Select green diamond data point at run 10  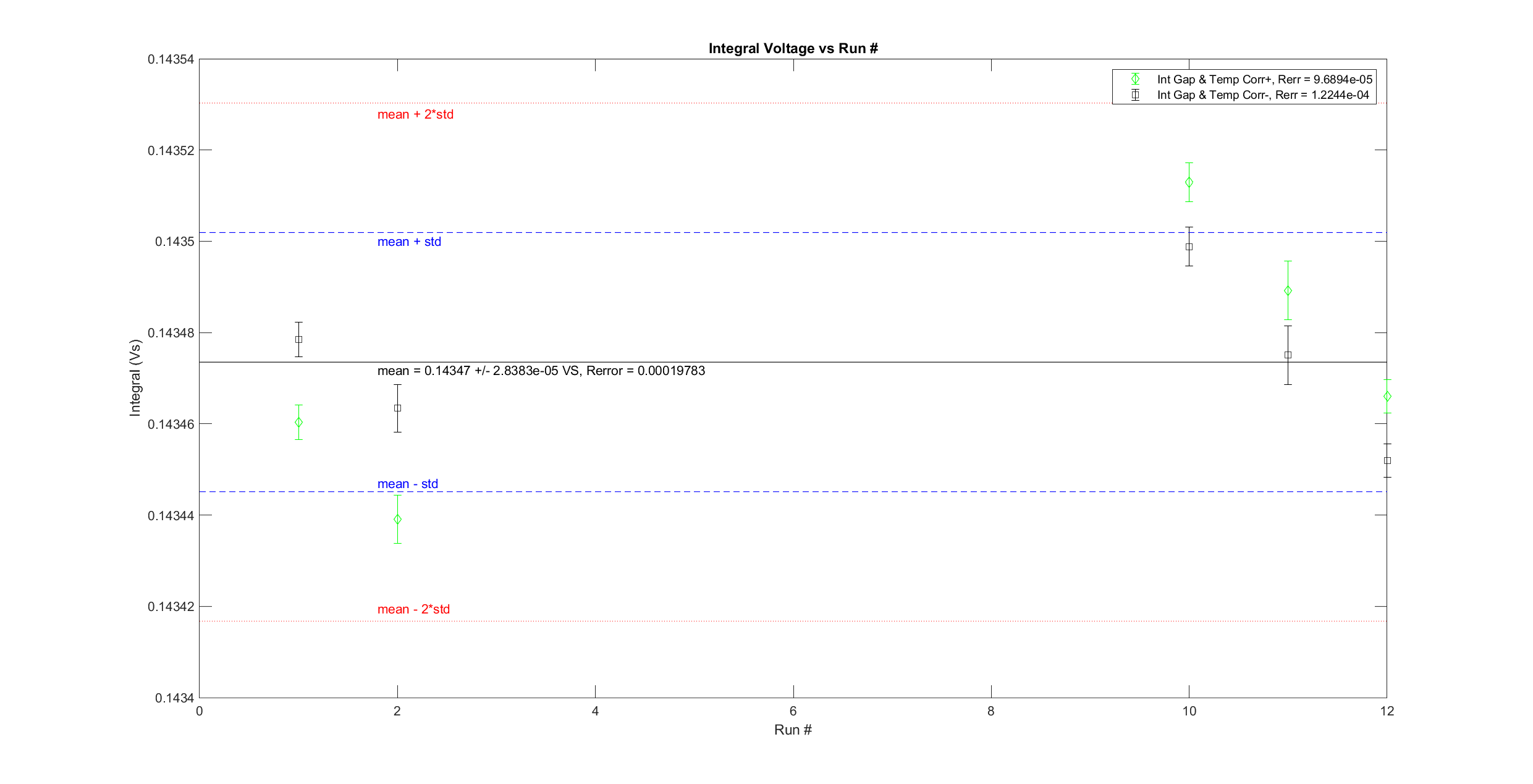pyautogui.click(x=1189, y=182)
